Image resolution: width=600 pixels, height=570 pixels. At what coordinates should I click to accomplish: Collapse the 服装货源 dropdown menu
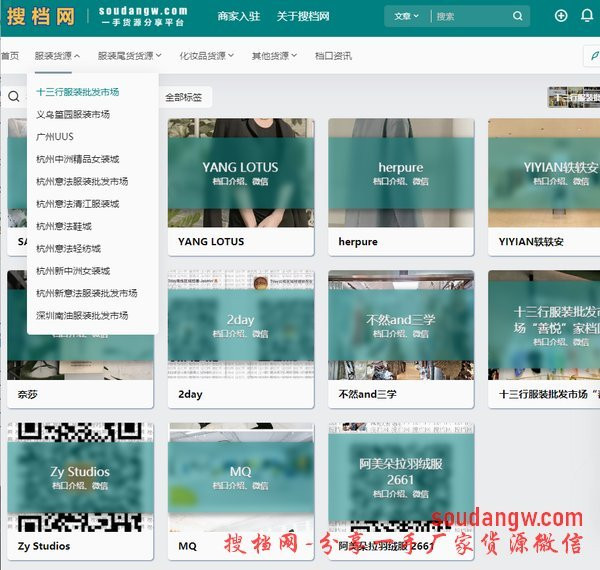57,56
